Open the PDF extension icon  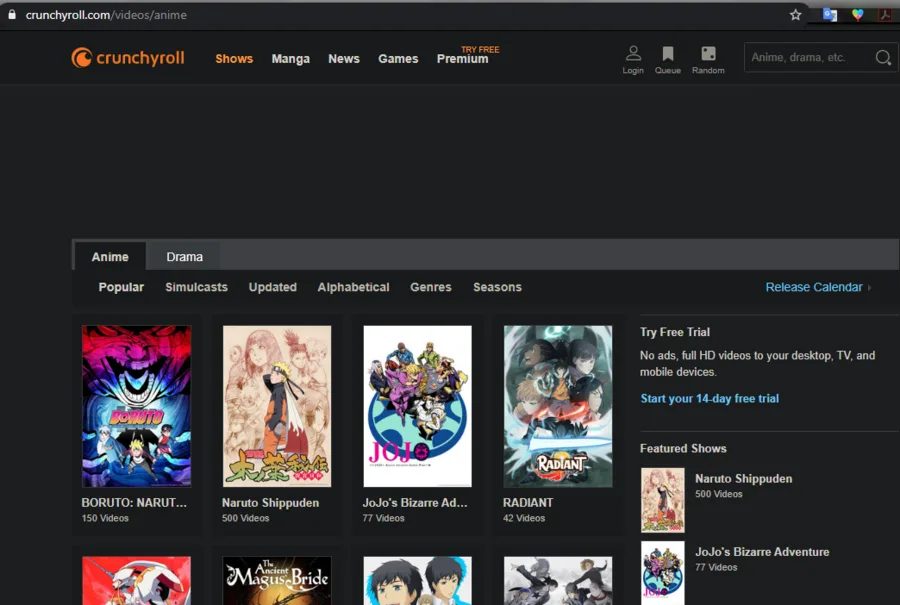click(x=885, y=15)
